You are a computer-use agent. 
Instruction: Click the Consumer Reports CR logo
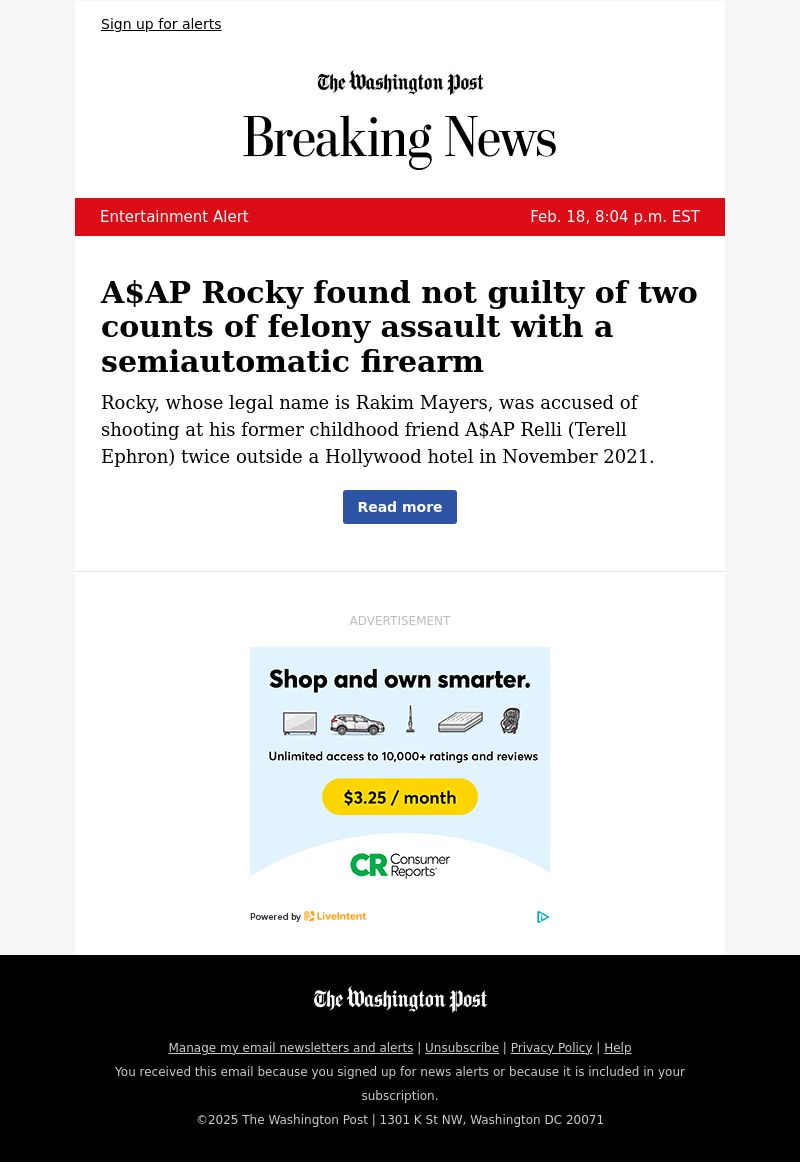point(400,865)
